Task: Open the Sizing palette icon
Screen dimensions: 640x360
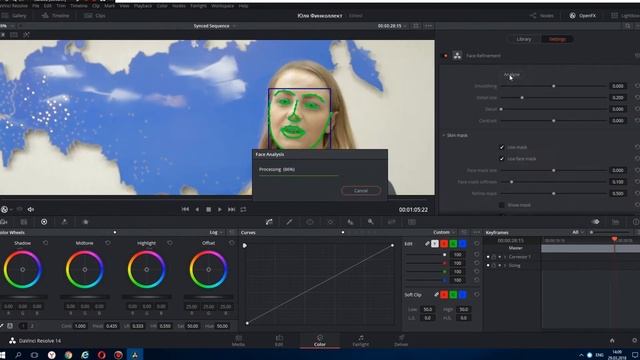Action: tap(391, 222)
